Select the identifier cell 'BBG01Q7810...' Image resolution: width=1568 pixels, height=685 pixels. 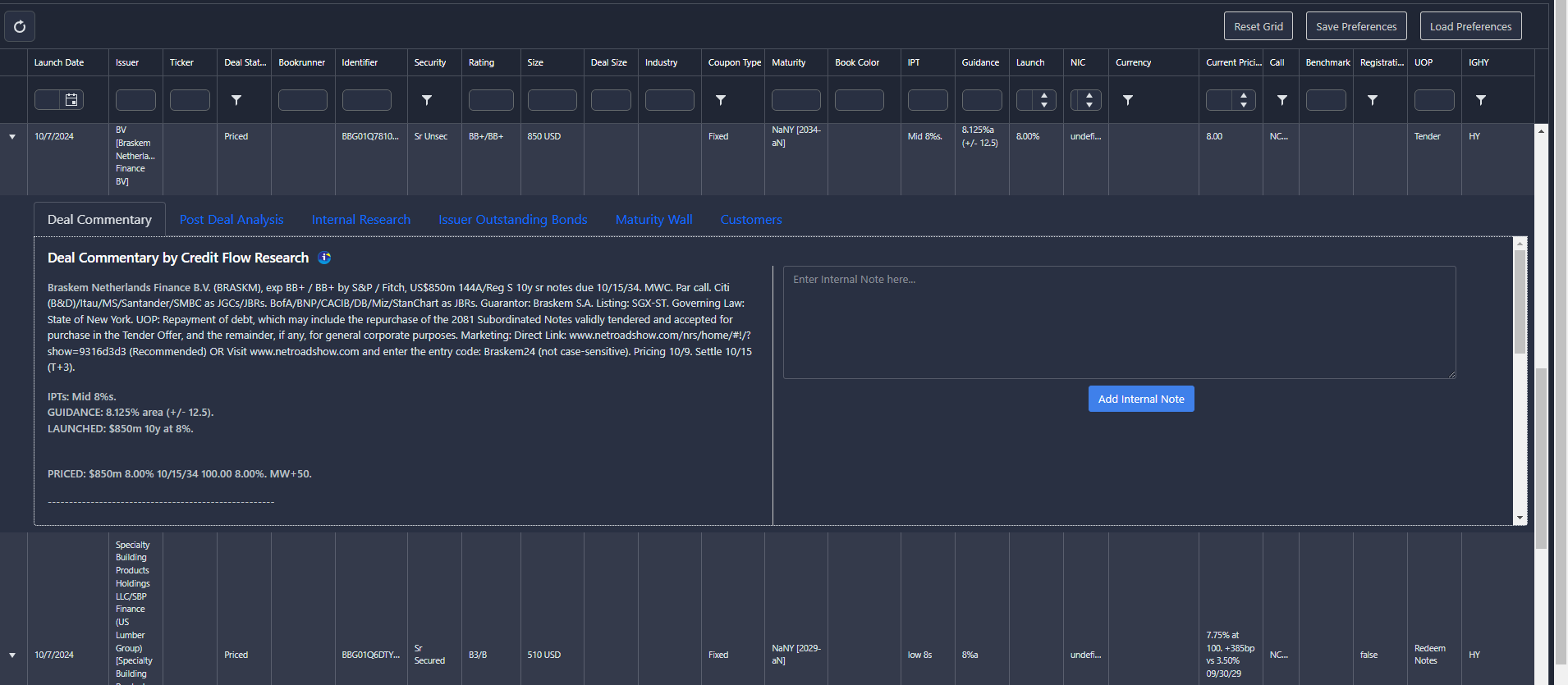(370, 137)
